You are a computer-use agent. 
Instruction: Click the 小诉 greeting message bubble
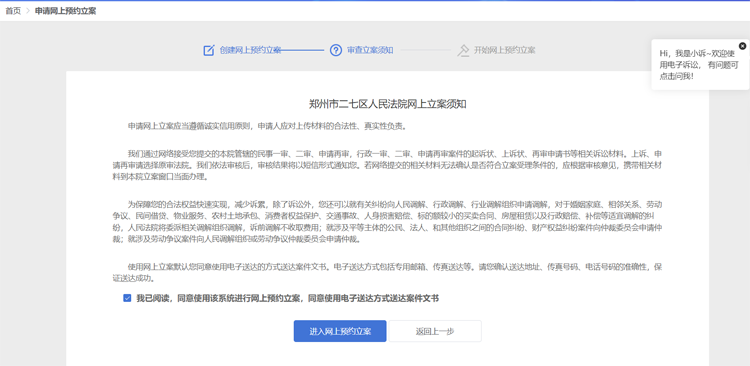coord(700,65)
